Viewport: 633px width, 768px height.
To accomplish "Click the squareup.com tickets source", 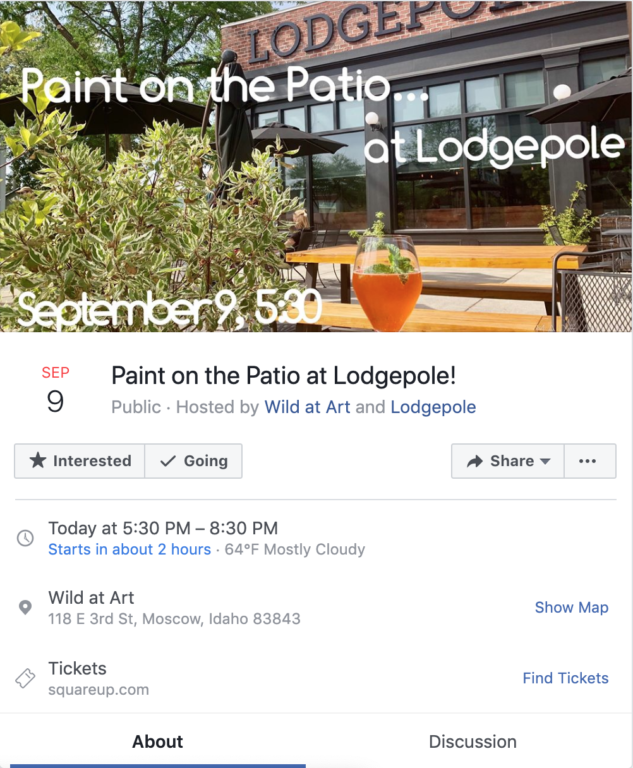I will (99, 690).
